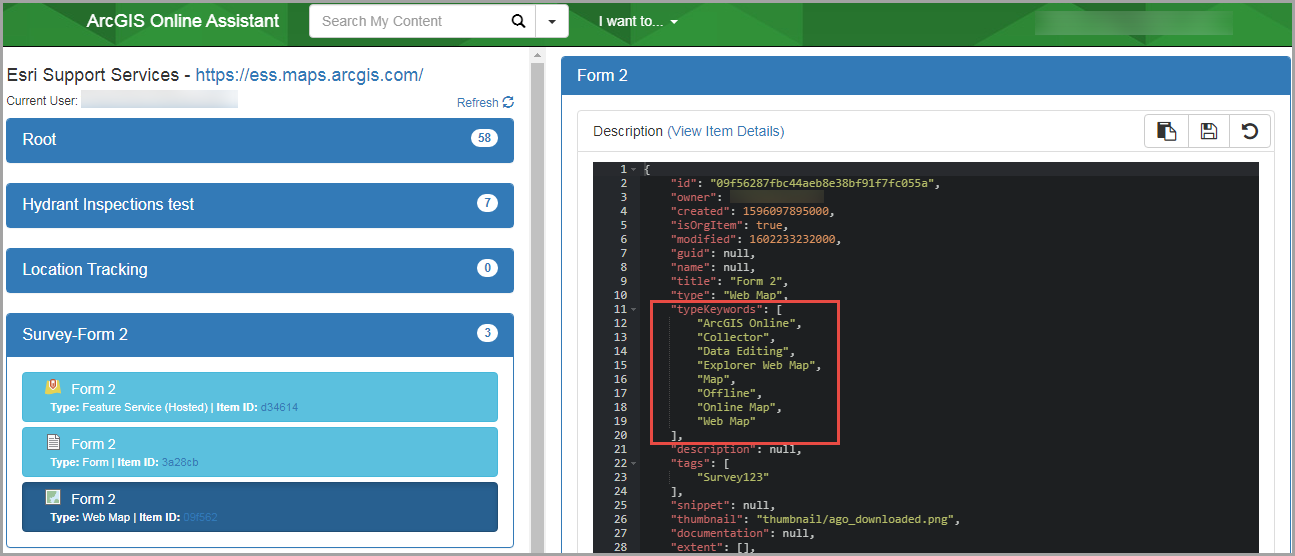Click the Web Map item icon
Image resolution: width=1295 pixels, height=556 pixels.
click(x=53, y=497)
